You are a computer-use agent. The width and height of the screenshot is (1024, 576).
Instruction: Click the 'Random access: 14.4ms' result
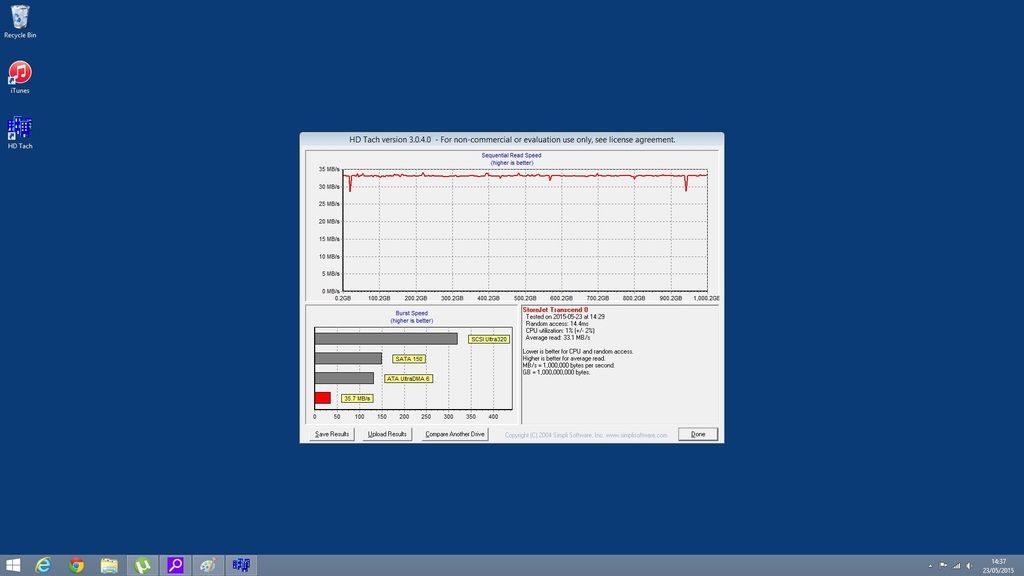[557, 324]
